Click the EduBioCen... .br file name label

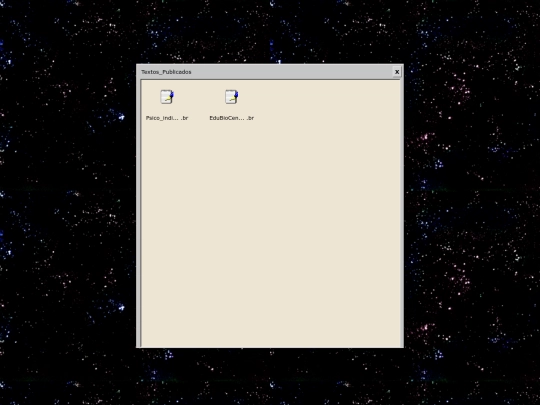pos(232,118)
